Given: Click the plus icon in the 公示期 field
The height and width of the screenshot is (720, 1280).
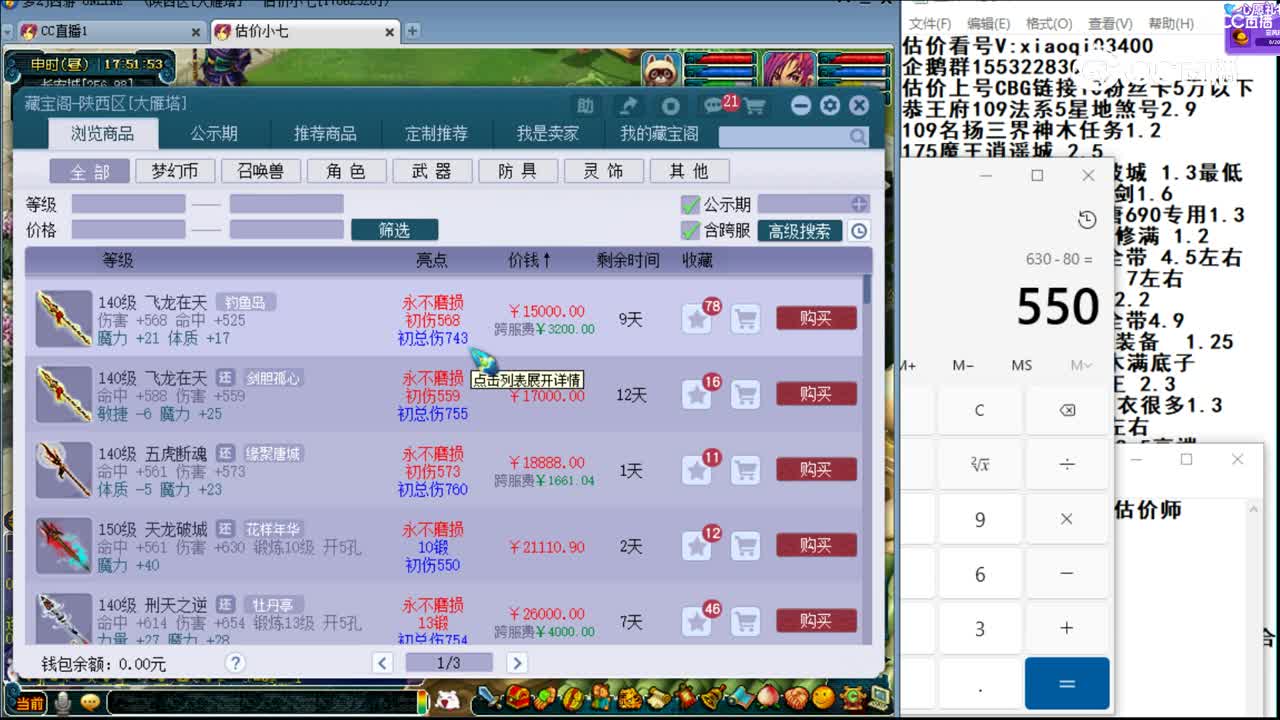Looking at the screenshot, I should 859,204.
